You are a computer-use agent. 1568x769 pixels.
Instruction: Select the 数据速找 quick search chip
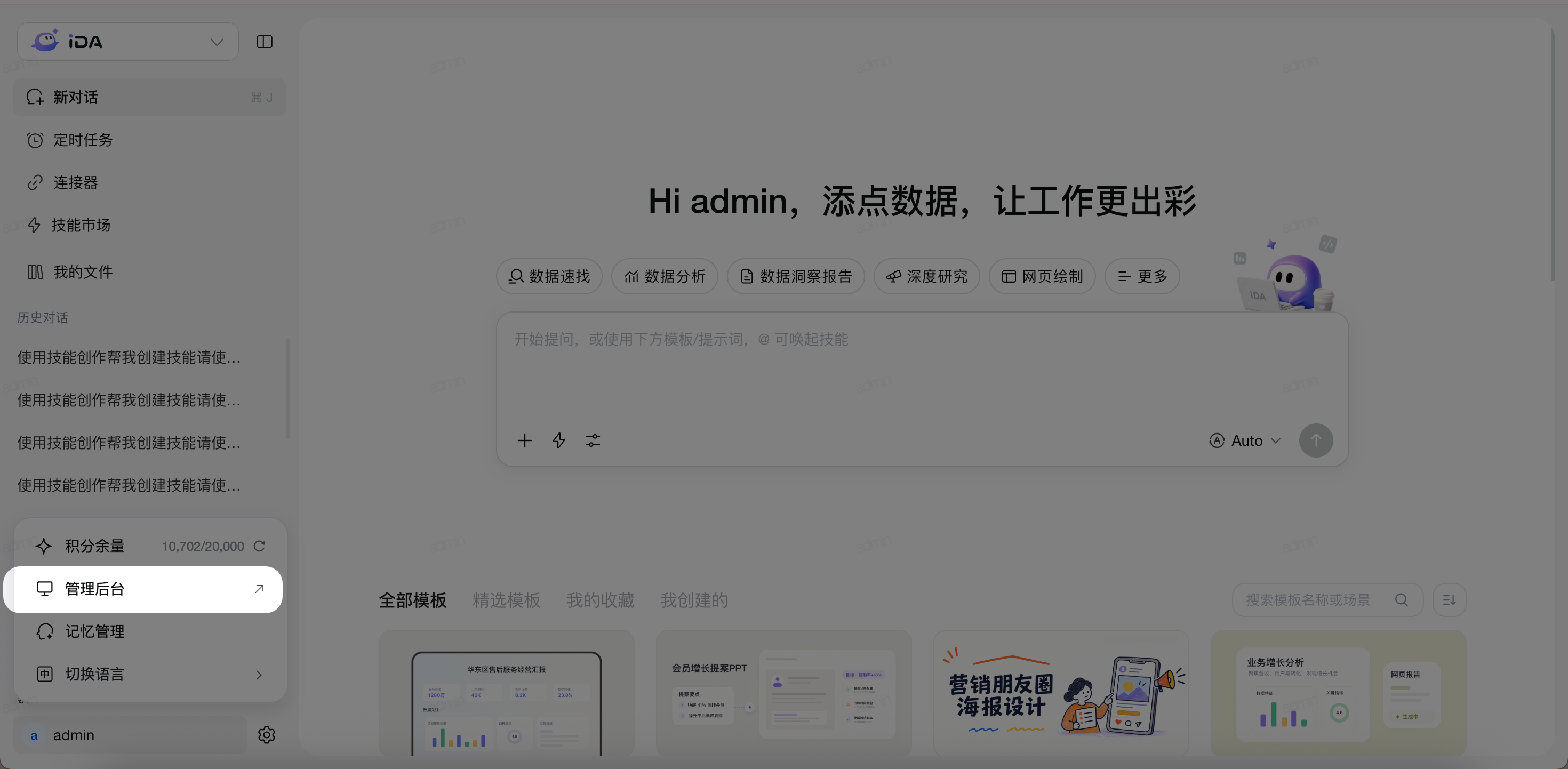click(549, 276)
